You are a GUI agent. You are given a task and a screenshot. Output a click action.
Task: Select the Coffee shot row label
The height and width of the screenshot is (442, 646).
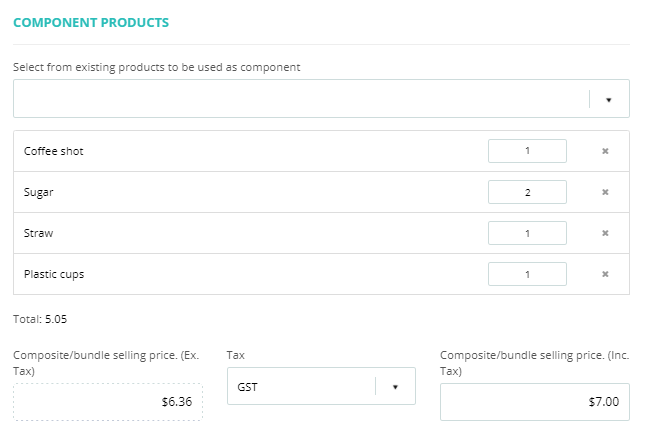(53, 151)
